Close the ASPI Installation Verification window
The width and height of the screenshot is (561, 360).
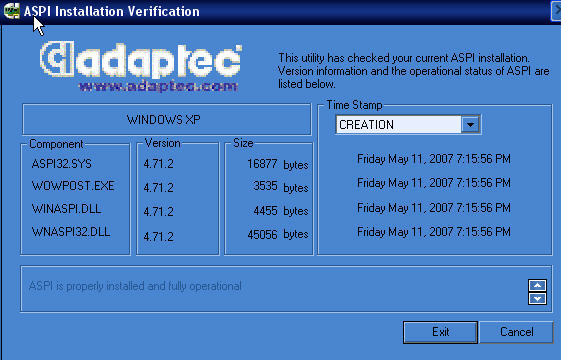pyautogui.click(x=556, y=11)
